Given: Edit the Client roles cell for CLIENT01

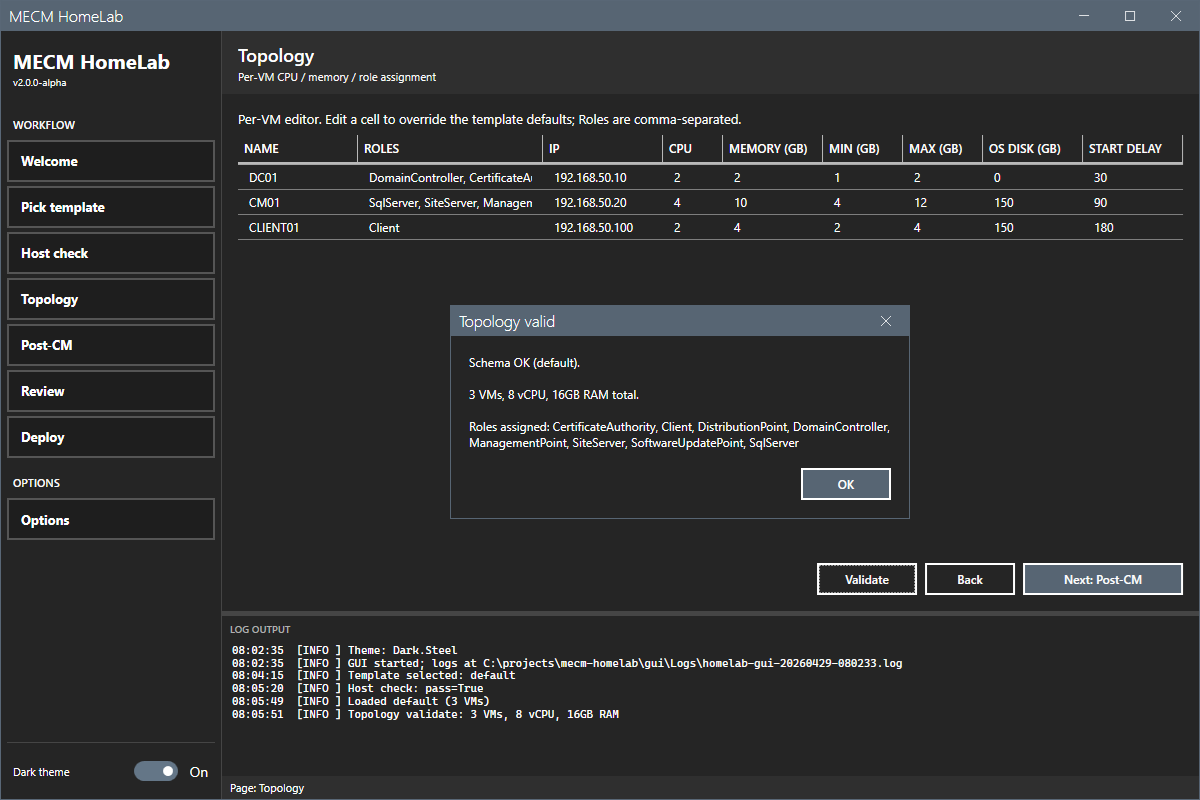Looking at the screenshot, I should click(x=451, y=228).
